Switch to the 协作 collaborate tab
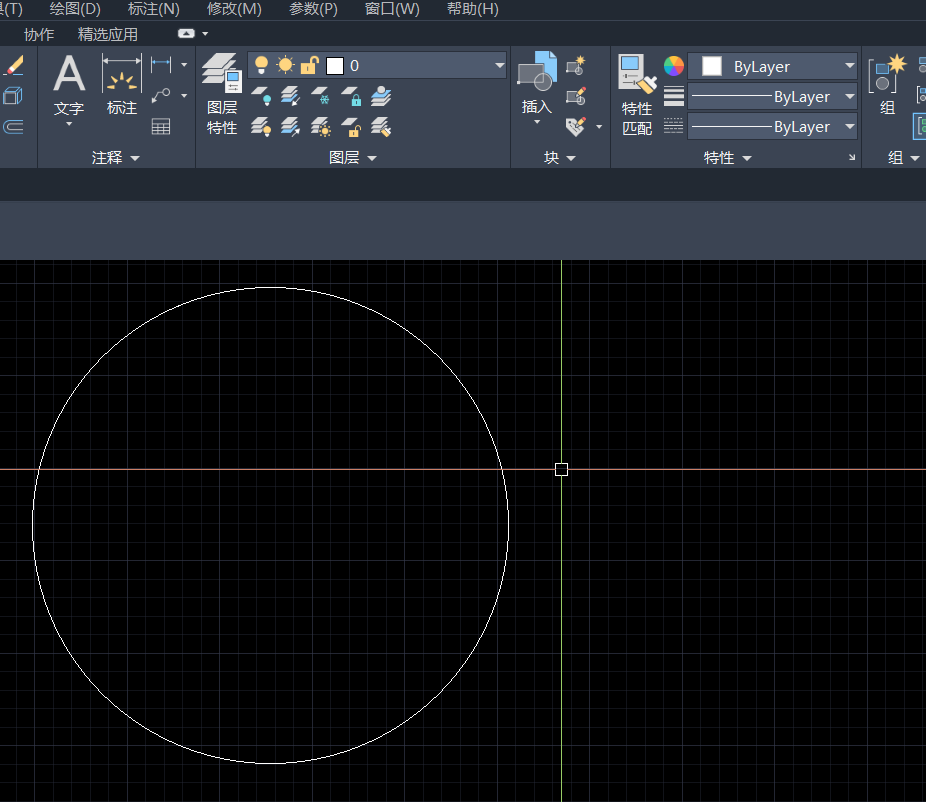Image resolution: width=926 pixels, height=802 pixels. [39, 34]
